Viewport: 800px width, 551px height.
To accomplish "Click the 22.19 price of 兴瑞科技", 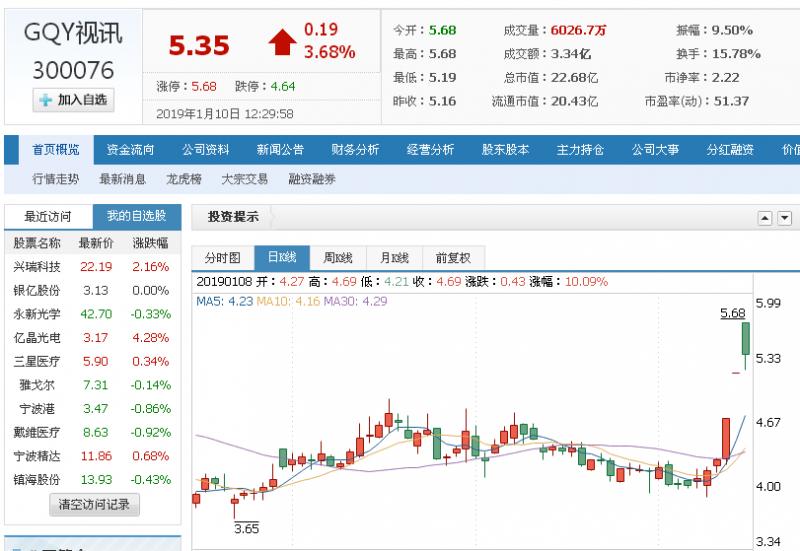I will click(x=96, y=267).
